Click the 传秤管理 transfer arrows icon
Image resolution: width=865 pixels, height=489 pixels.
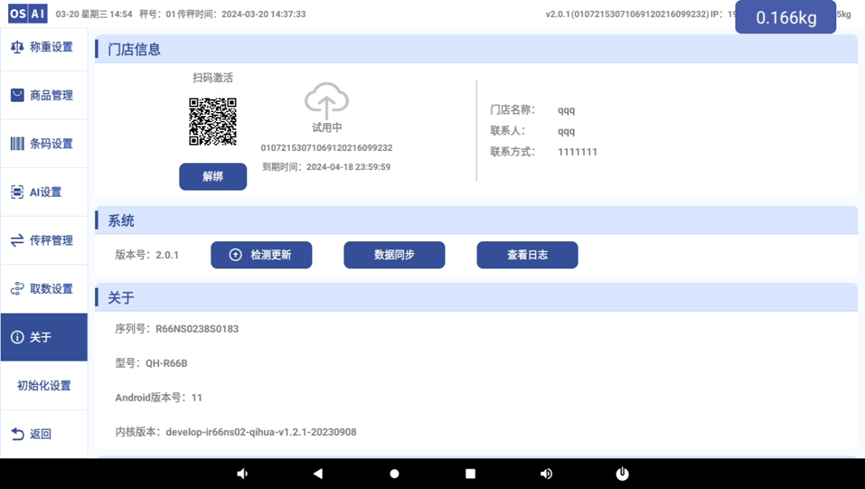pos(17,240)
